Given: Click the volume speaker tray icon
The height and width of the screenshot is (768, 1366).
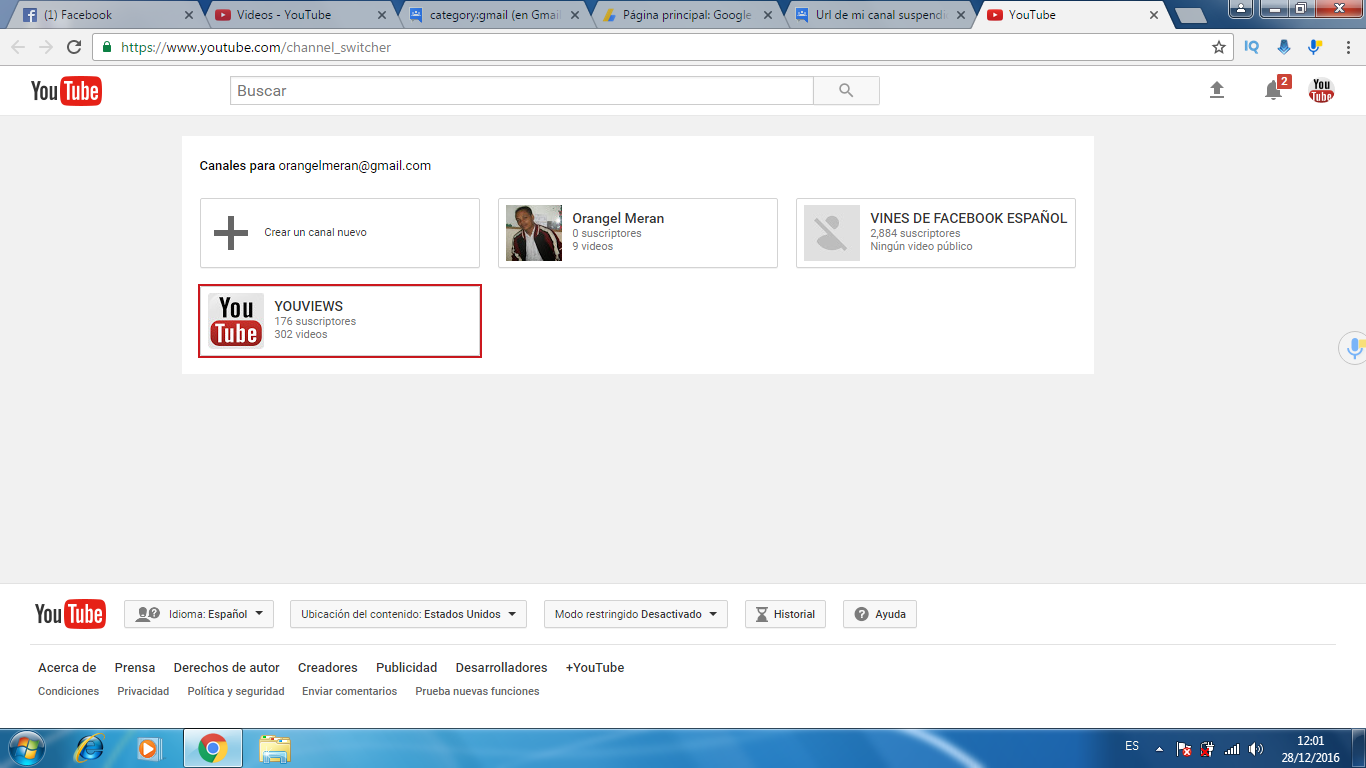Looking at the screenshot, I should coord(1256,748).
